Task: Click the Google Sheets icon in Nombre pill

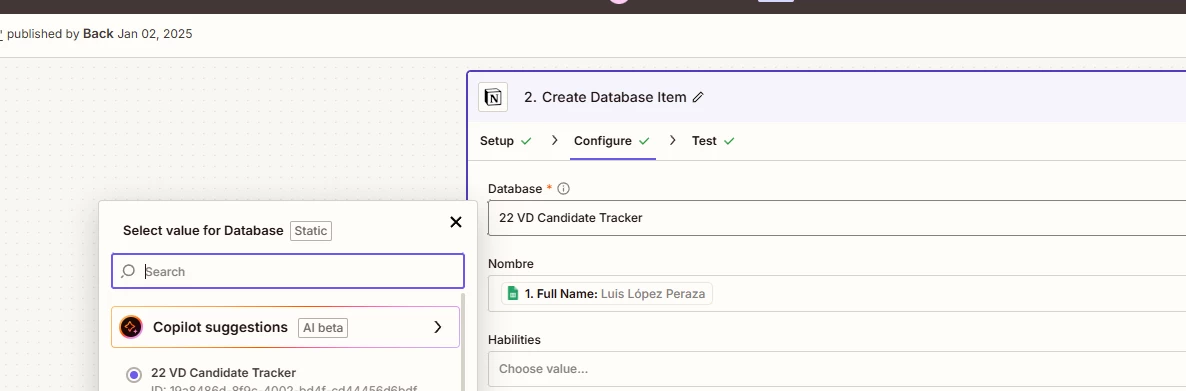Action: click(513, 293)
